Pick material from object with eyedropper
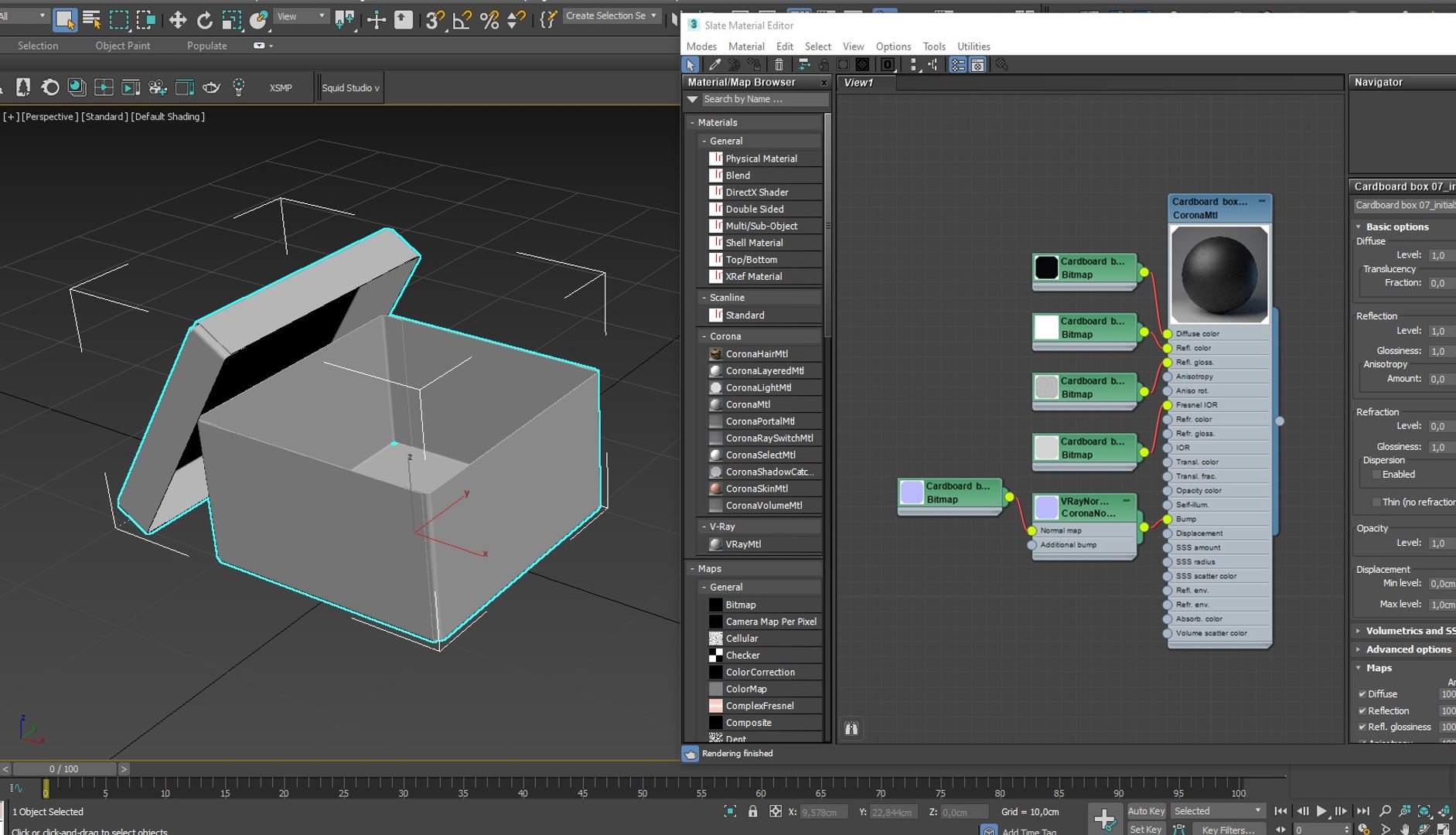Screen dimensions: 1456x835 714,65
